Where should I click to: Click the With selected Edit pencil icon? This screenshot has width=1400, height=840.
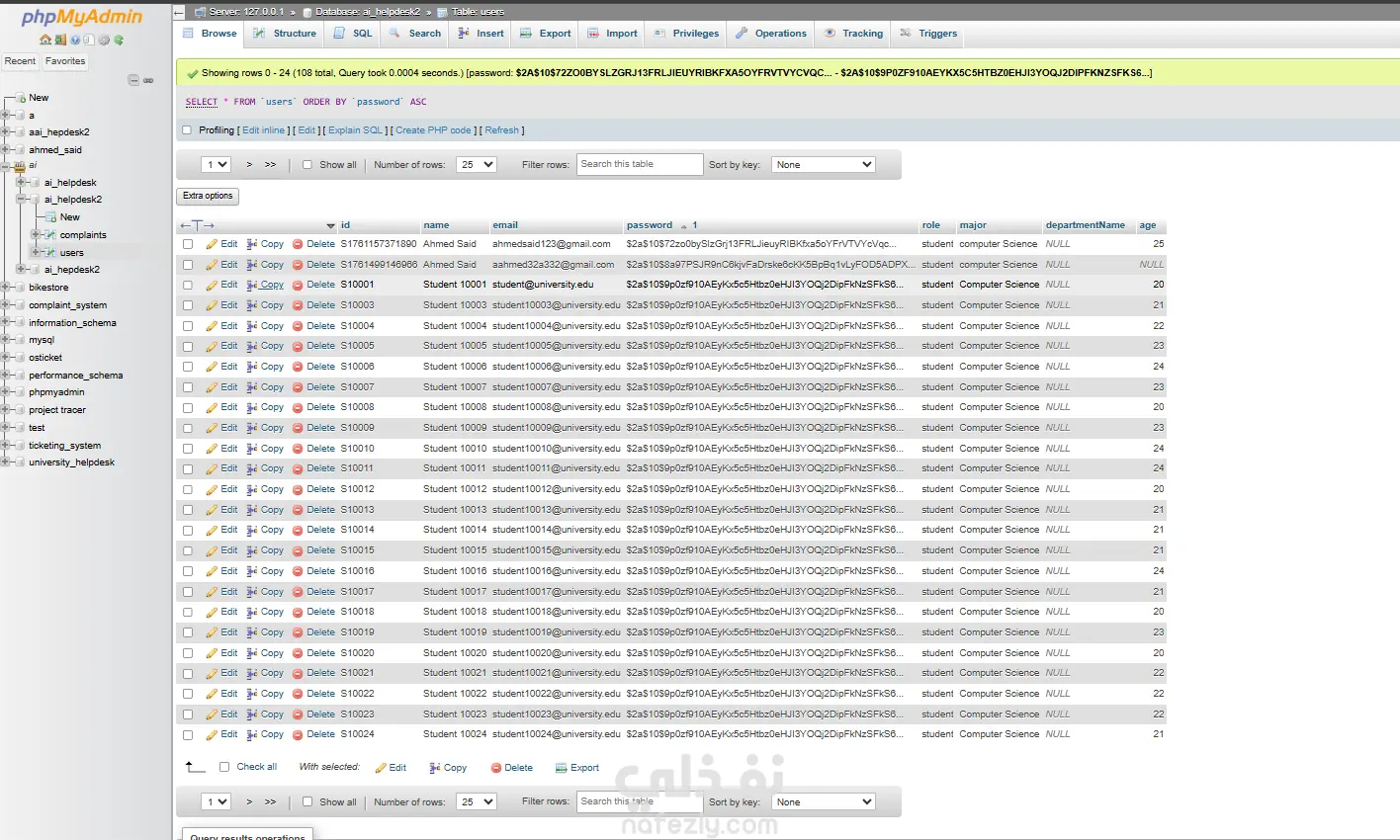coord(381,768)
